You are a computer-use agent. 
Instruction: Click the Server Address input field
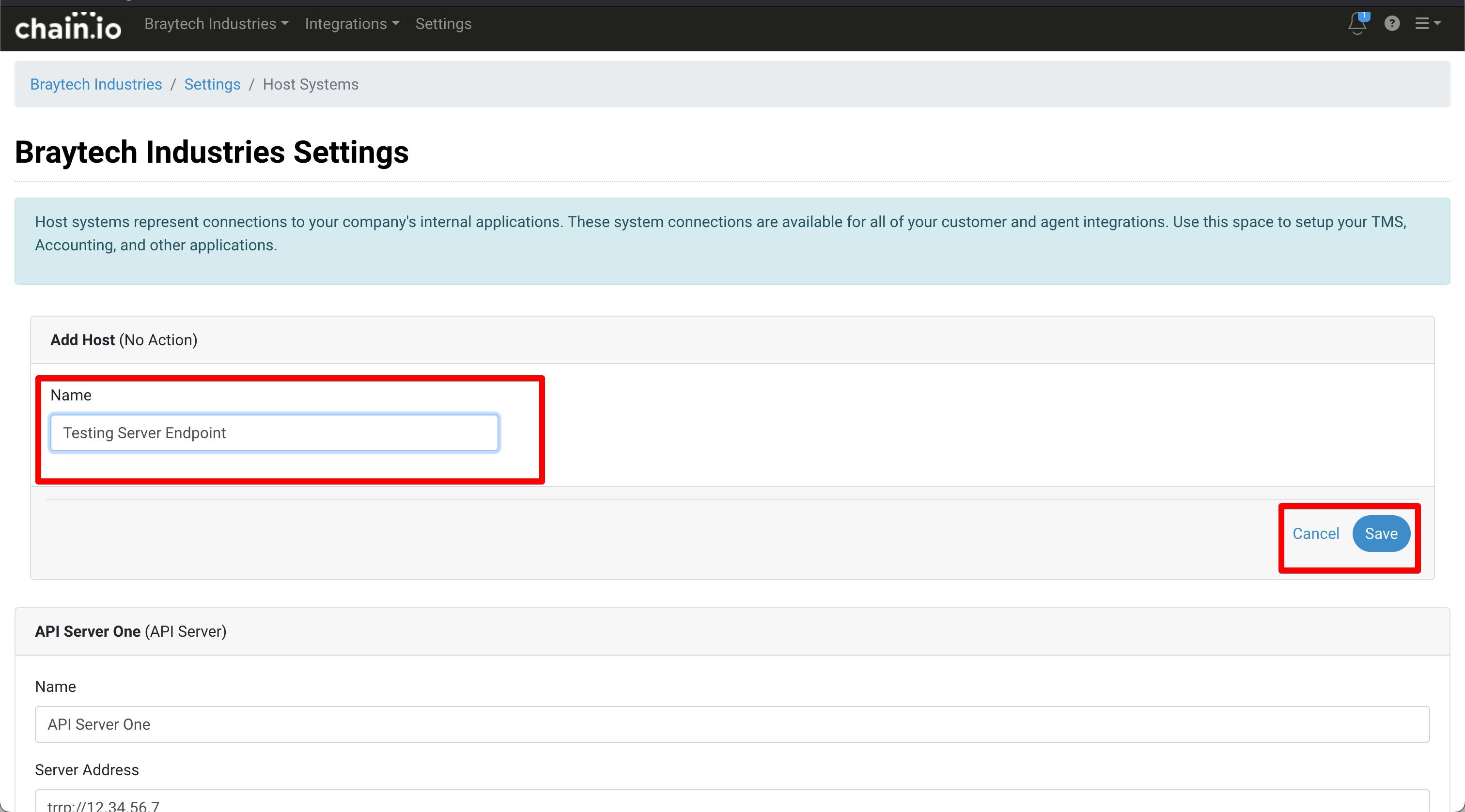click(x=732, y=802)
